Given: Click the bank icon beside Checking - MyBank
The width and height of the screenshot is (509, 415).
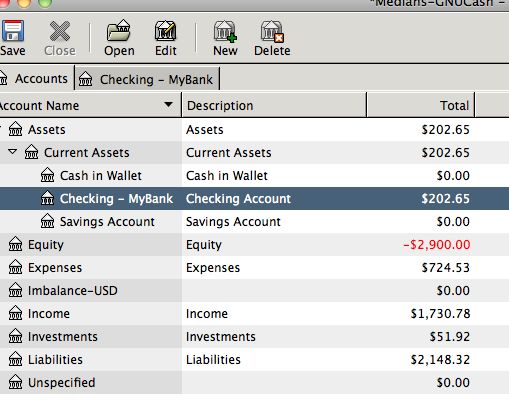Looking at the screenshot, I should tap(47, 198).
